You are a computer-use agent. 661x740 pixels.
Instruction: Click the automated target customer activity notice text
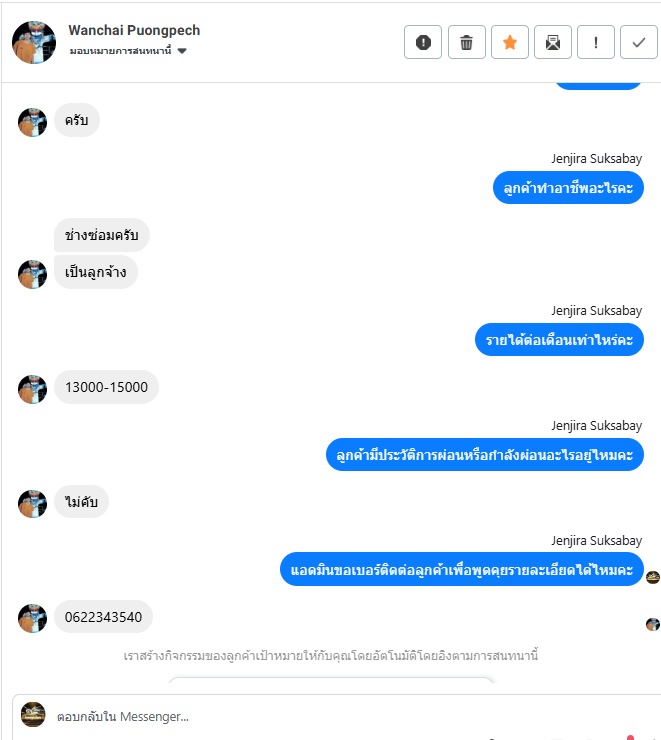click(x=331, y=656)
